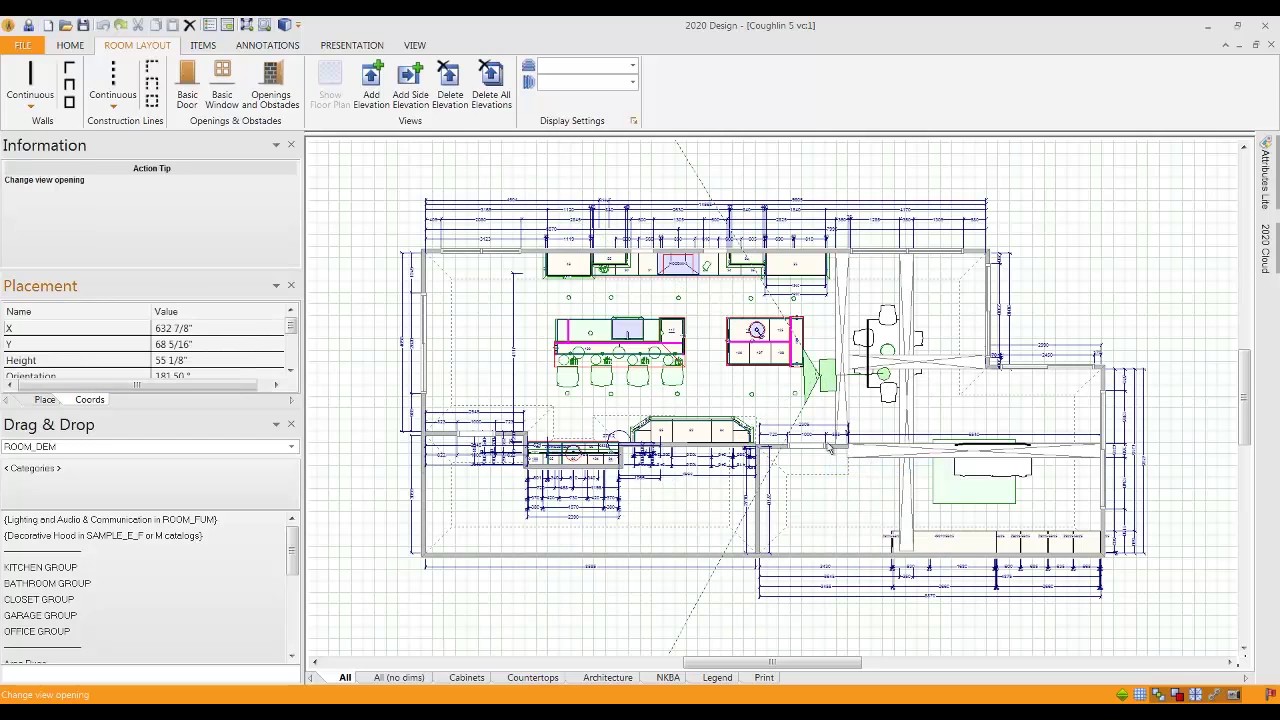Switch to the ITEMS ribbon tab

pos(203,45)
